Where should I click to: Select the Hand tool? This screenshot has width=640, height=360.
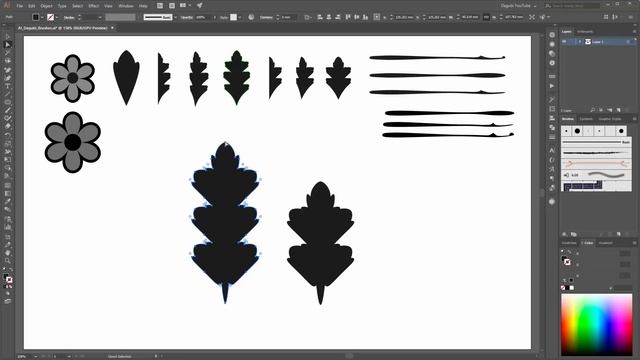[8, 253]
